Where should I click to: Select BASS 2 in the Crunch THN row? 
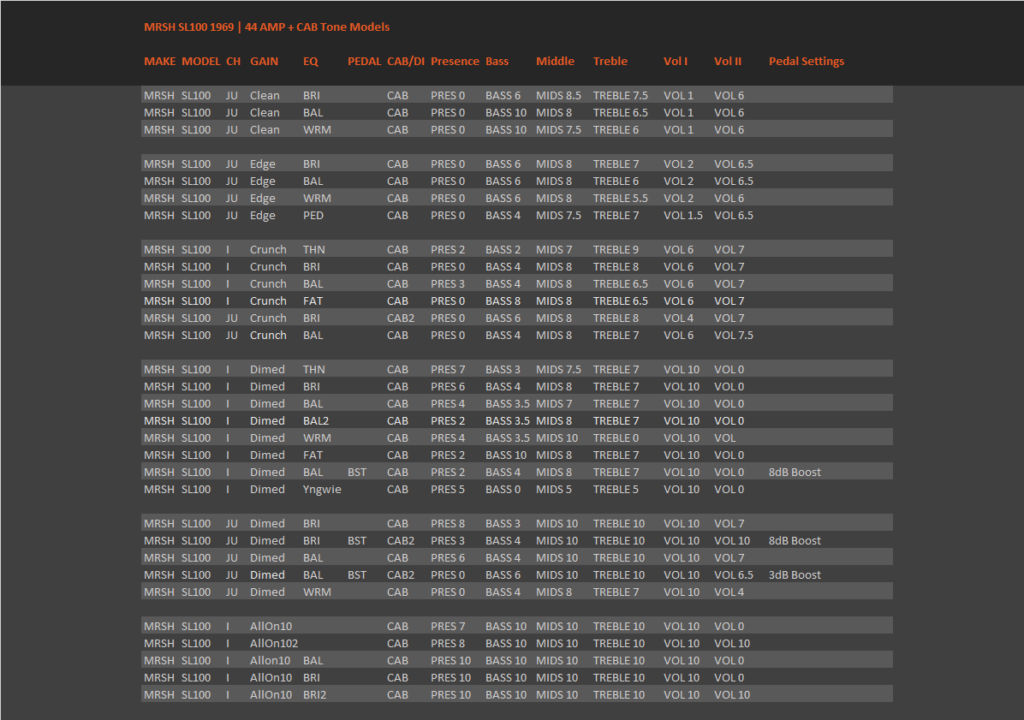click(503, 250)
